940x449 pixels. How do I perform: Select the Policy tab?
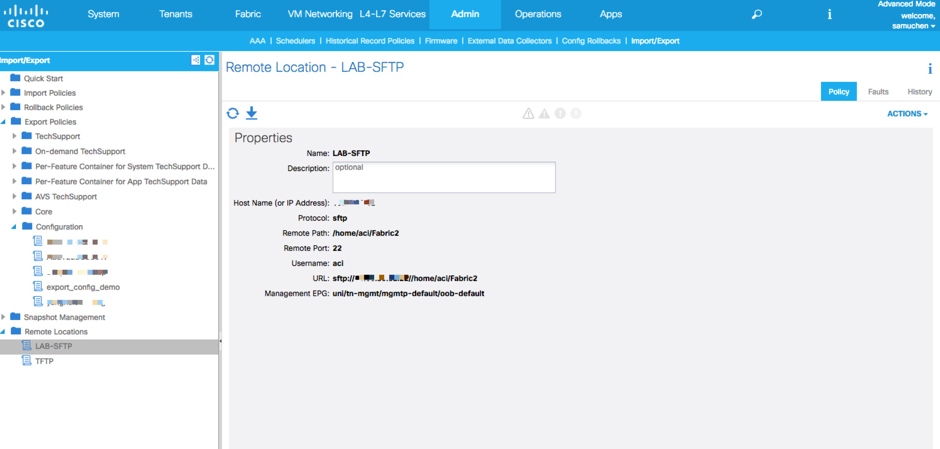[x=838, y=92]
